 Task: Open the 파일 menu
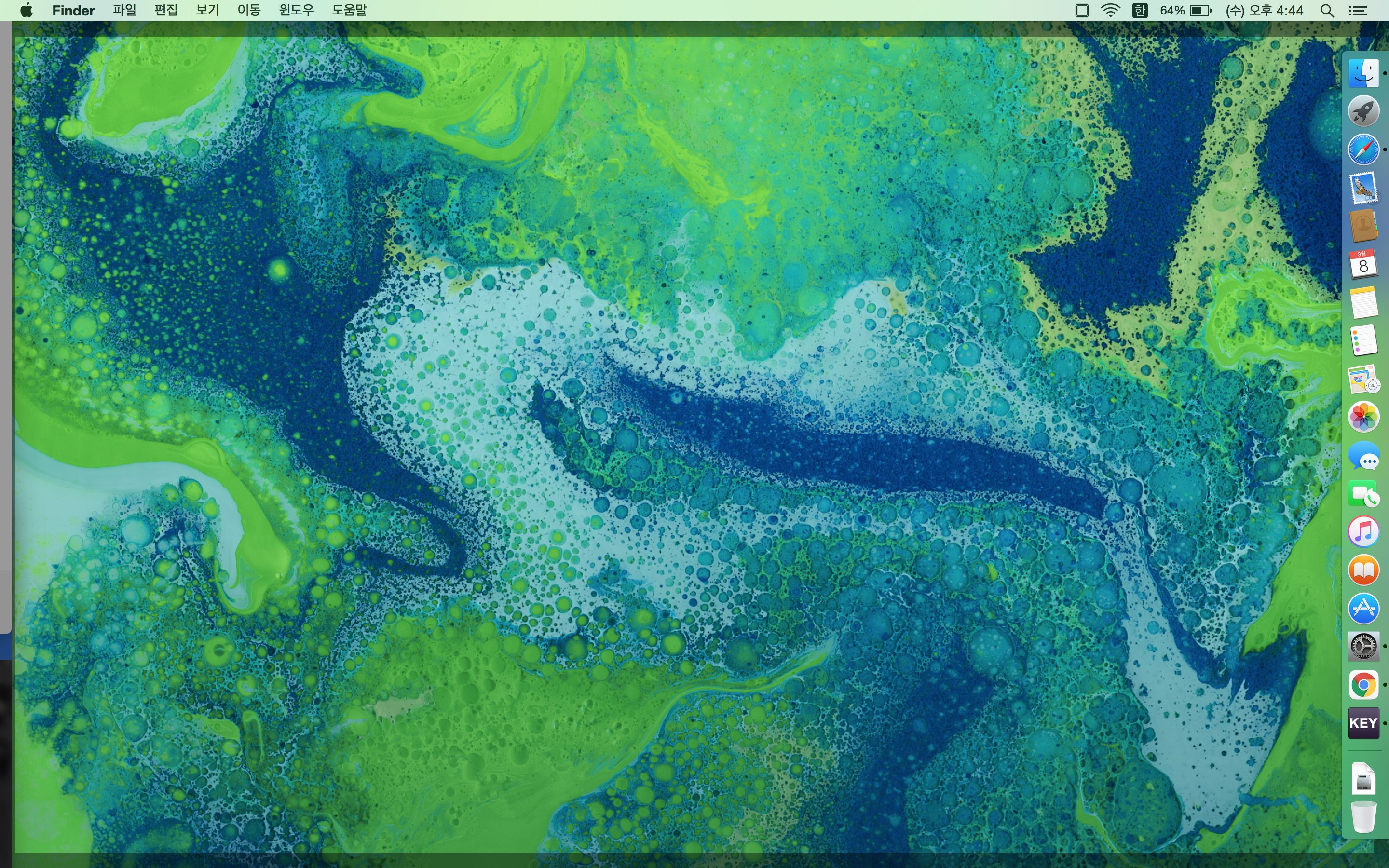click(x=124, y=10)
